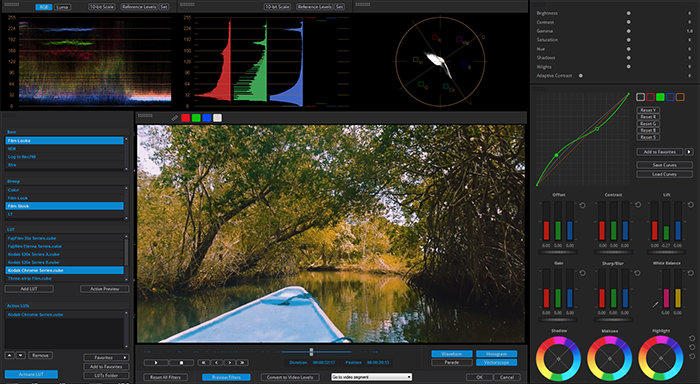Move the active LUT up with arrow

coord(9,355)
